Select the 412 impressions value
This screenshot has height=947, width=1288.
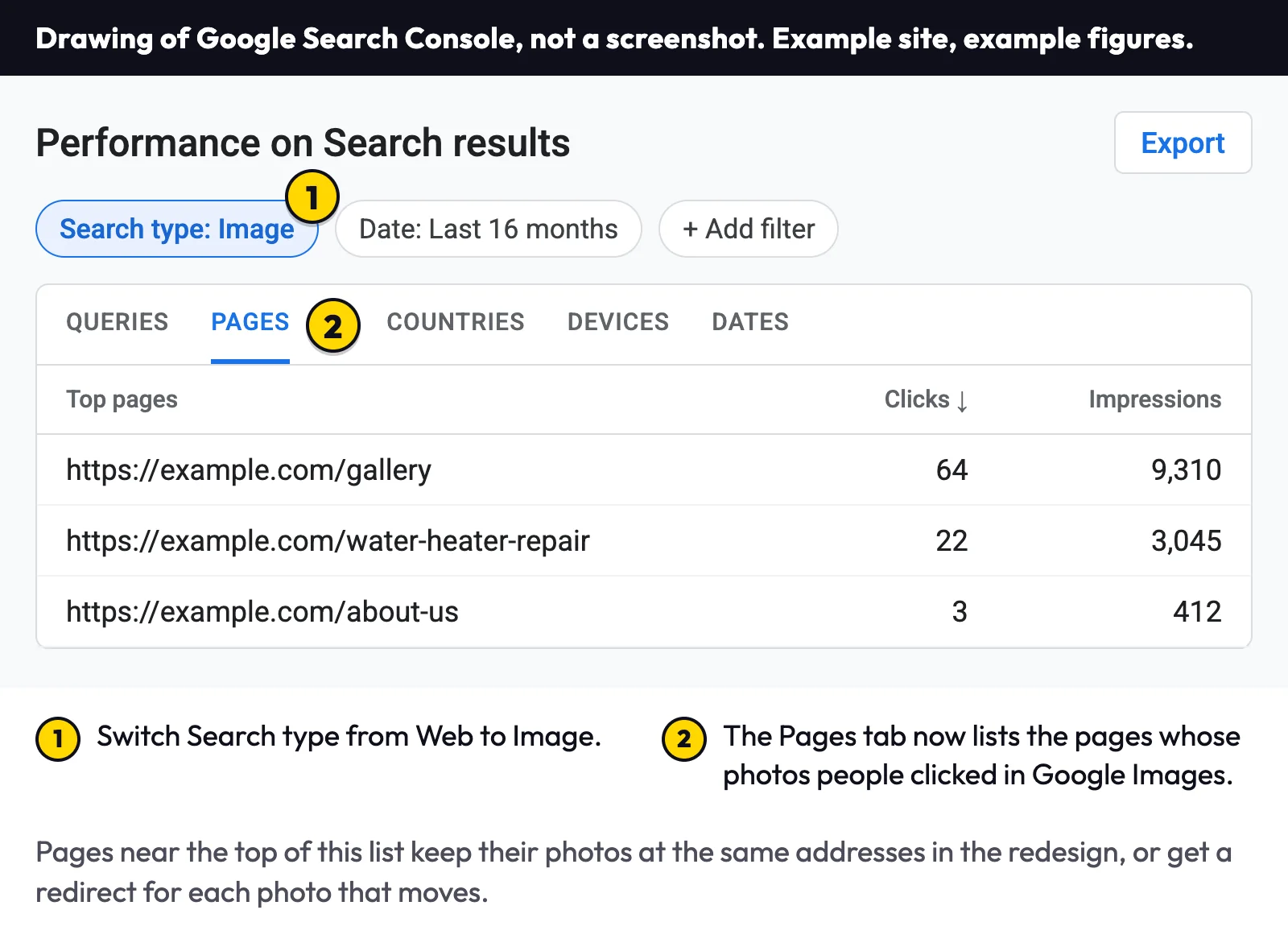tap(1198, 612)
